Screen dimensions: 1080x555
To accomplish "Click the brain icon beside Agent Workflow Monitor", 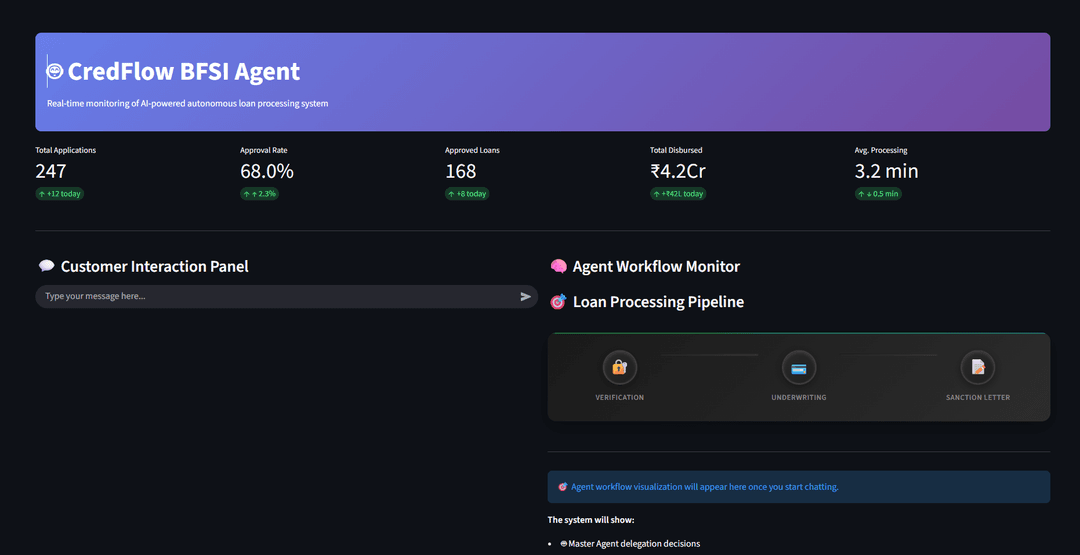I will click(x=558, y=266).
